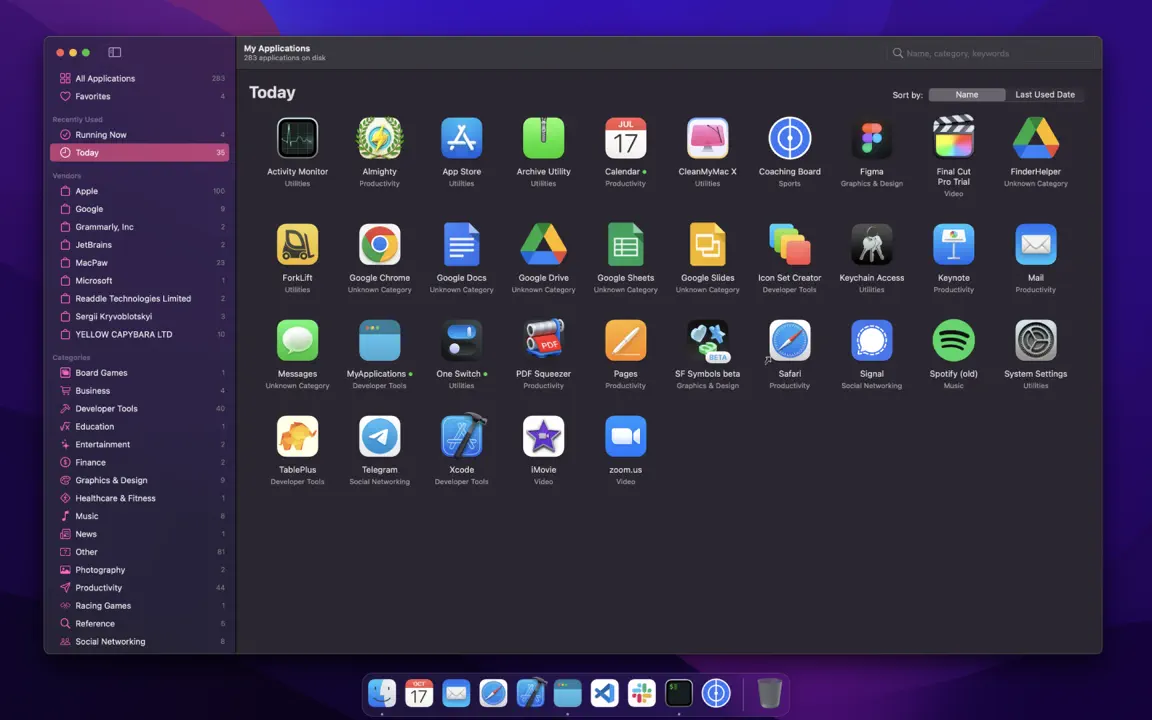Filter by vendor MacPaw
Screen dimensions: 1152x720
click(140, 262)
